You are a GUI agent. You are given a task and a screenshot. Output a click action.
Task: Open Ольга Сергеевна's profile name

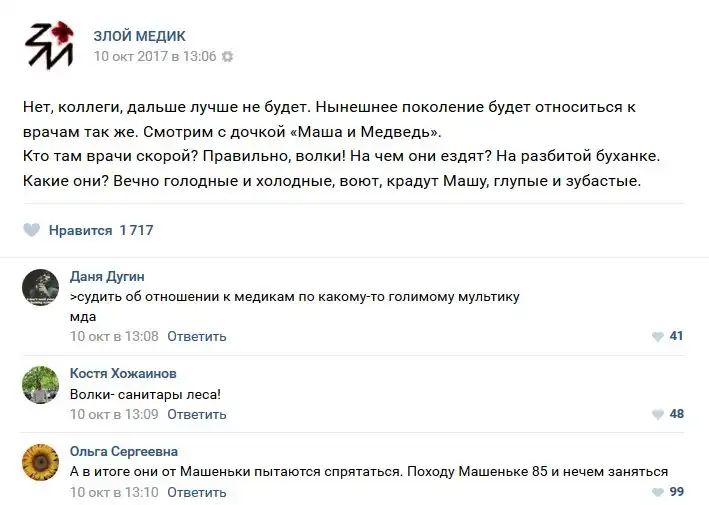[124, 452]
